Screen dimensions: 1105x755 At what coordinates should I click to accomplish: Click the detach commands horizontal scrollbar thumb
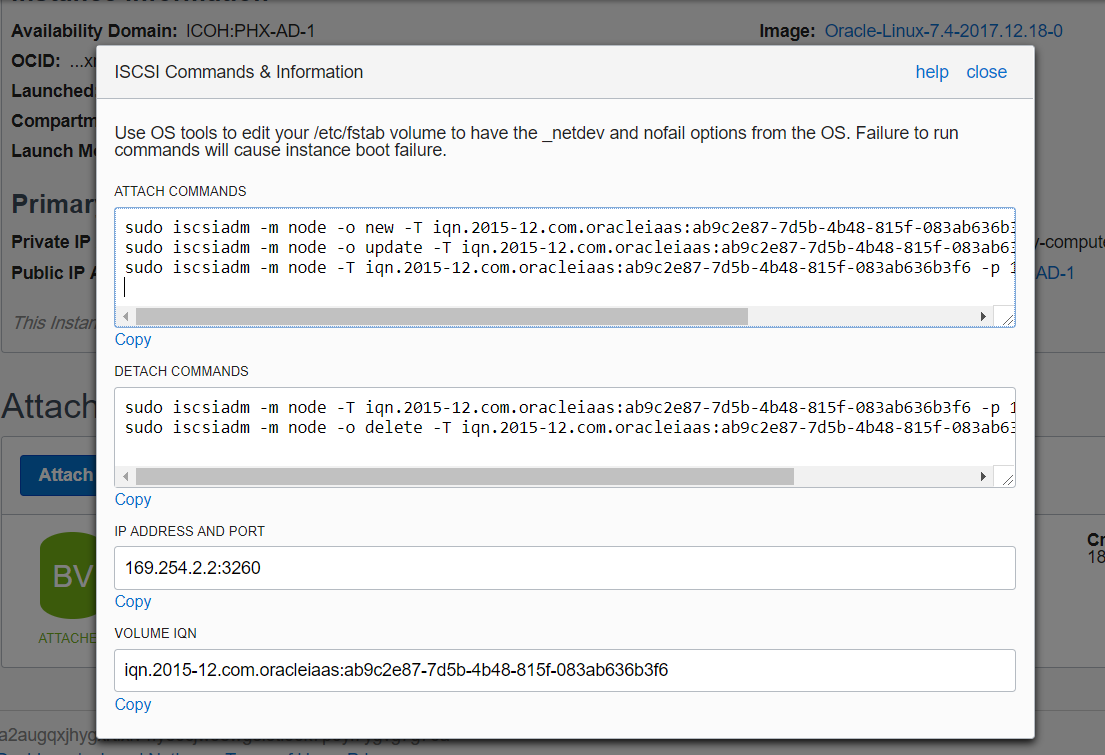click(465, 477)
